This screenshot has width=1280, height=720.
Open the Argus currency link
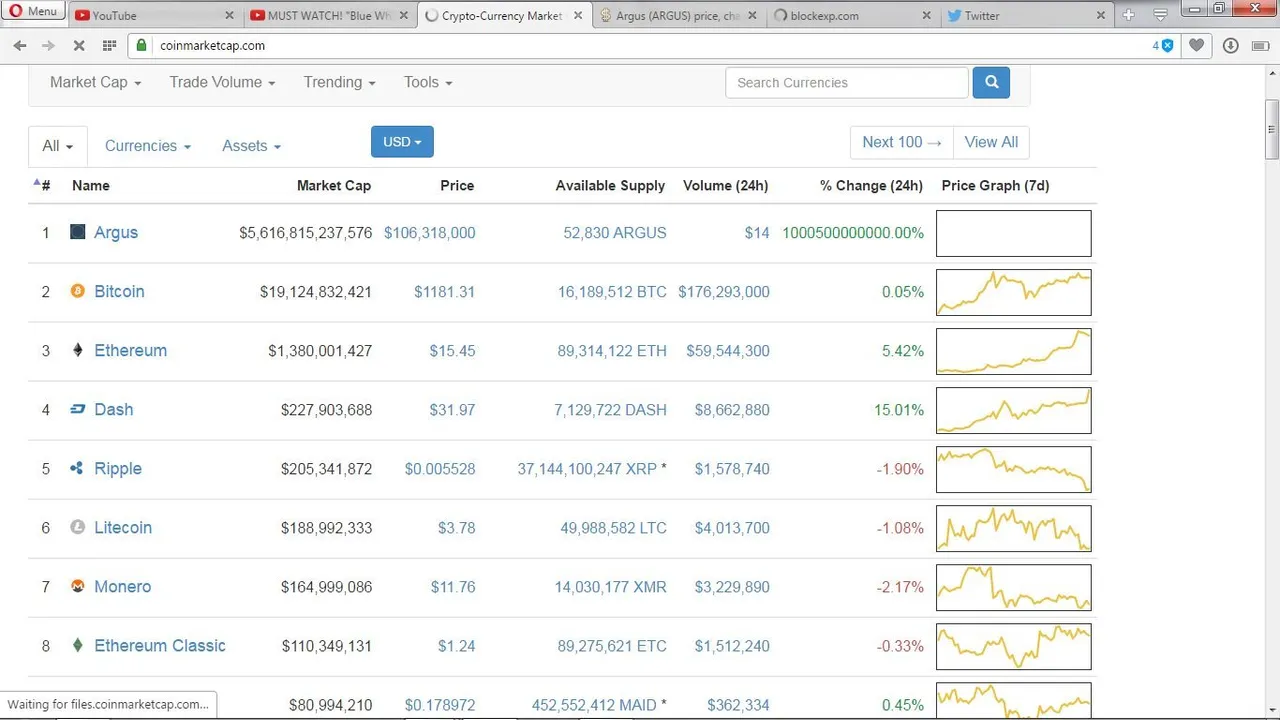(116, 232)
